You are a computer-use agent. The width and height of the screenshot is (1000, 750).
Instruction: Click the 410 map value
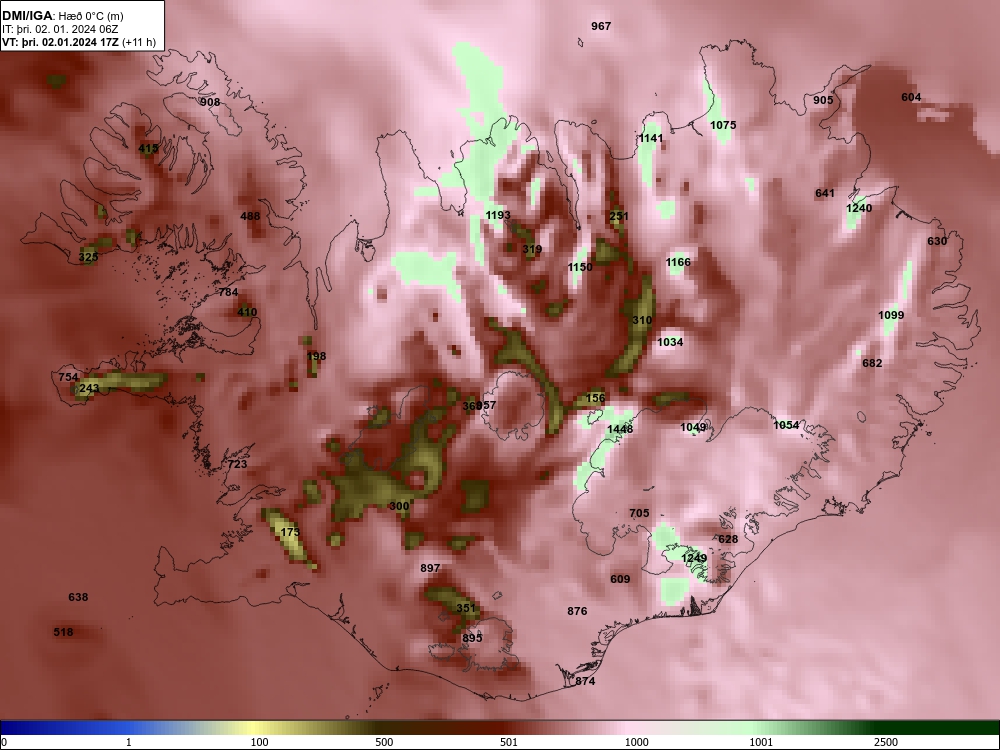click(x=247, y=312)
